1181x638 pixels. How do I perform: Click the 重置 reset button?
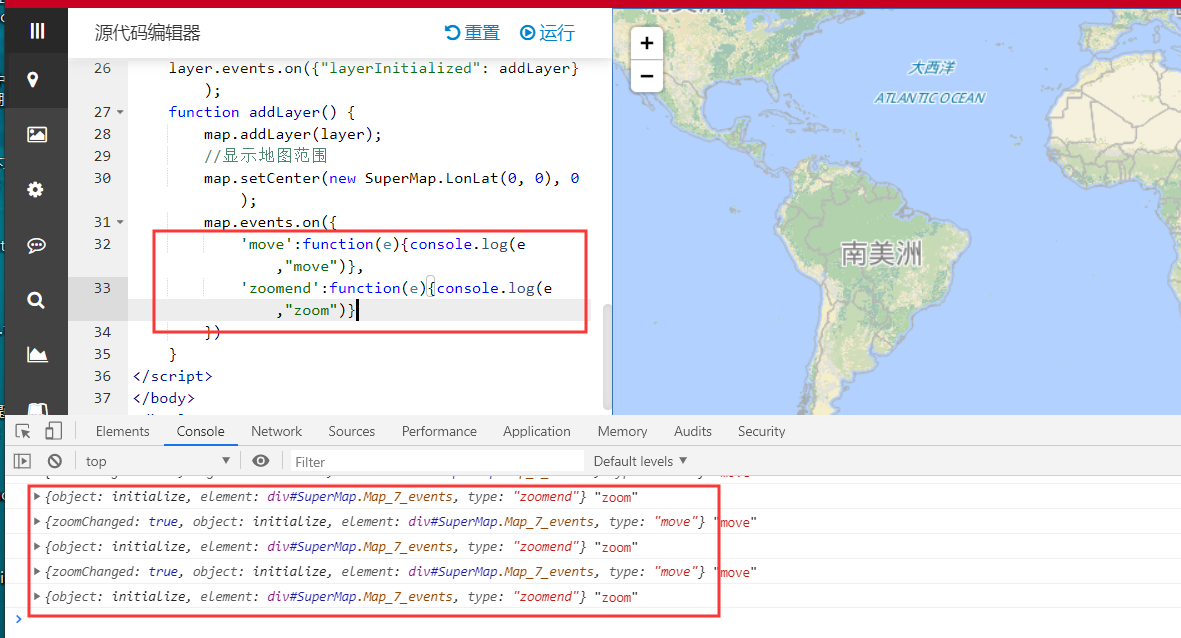(x=472, y=33)
